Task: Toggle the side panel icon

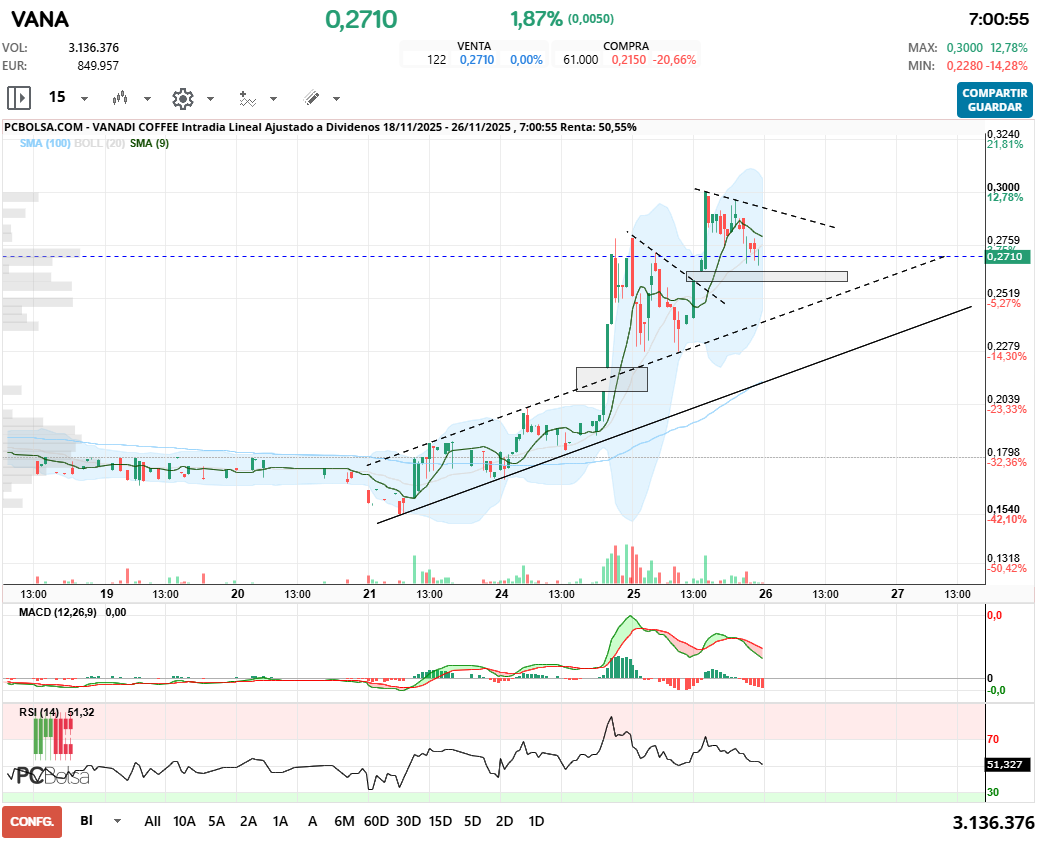Action: pos(19,98)
